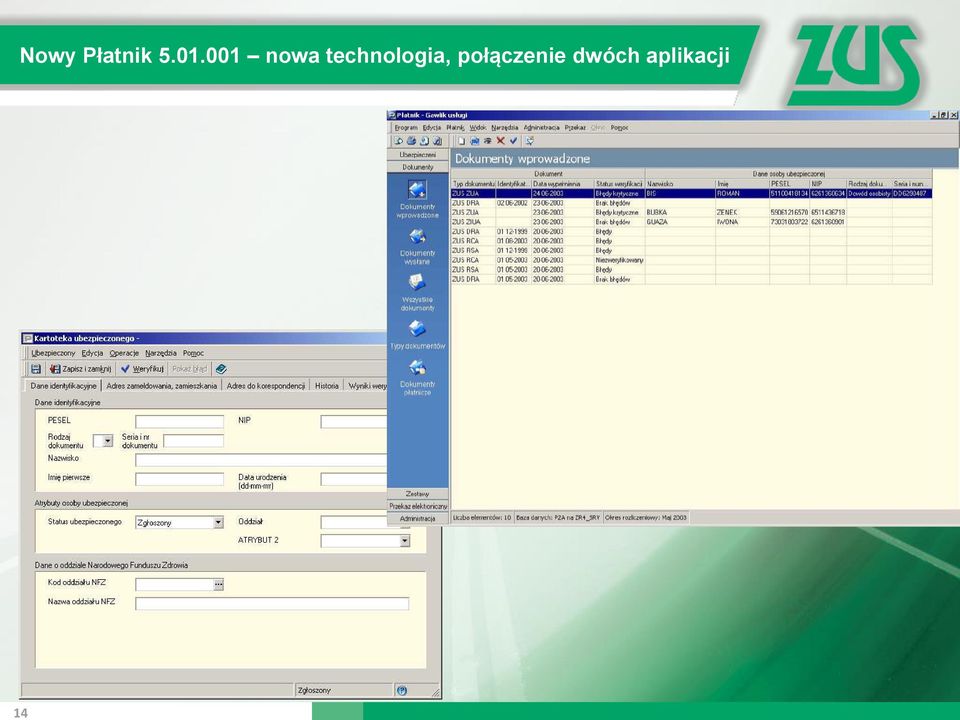Open the Rodzaj dokumentu dropdown
Screen dimensions: 960x720
click(x=108, y=441)
